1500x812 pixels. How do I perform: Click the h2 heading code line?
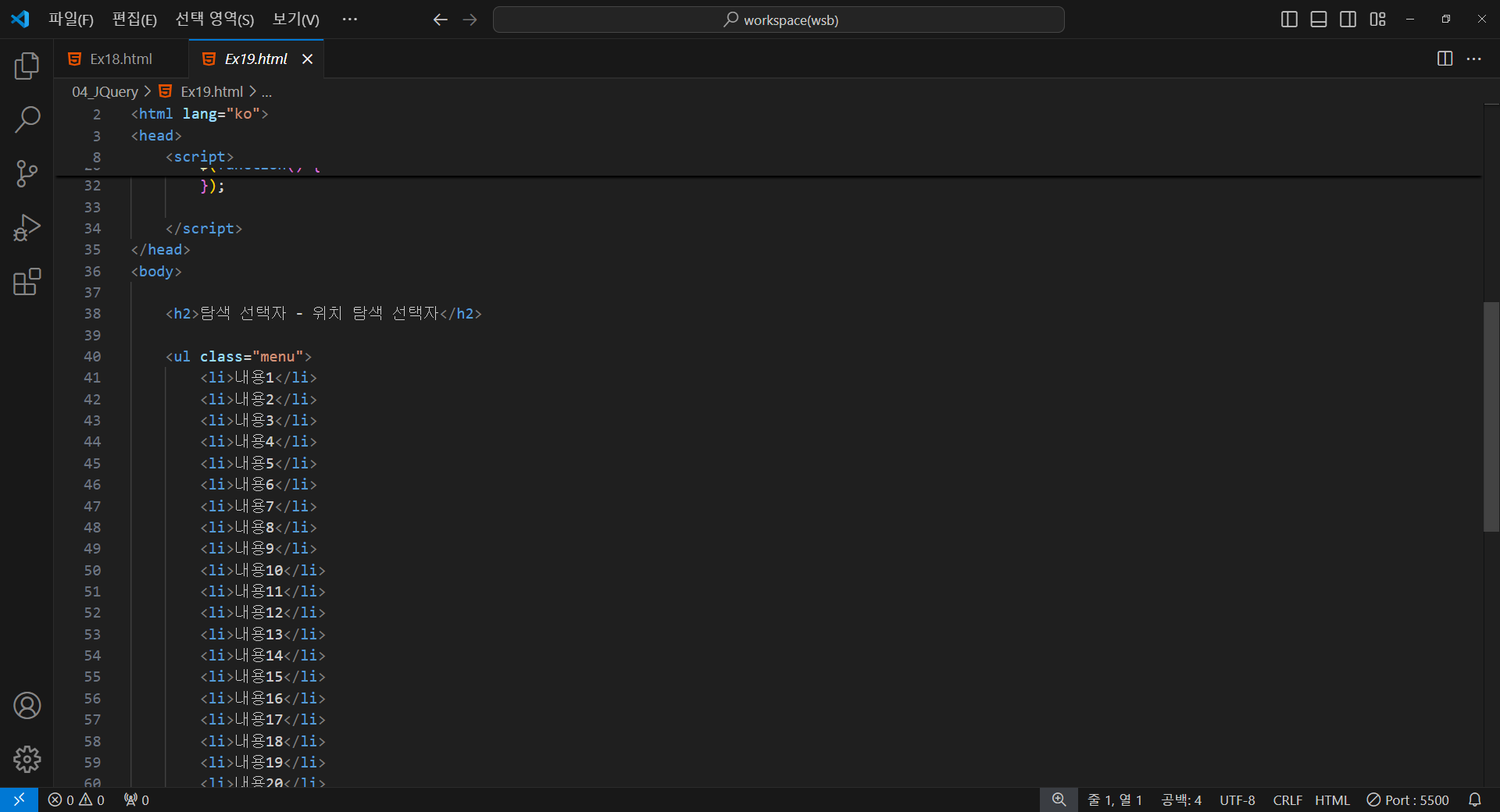(x=323, y=313)
